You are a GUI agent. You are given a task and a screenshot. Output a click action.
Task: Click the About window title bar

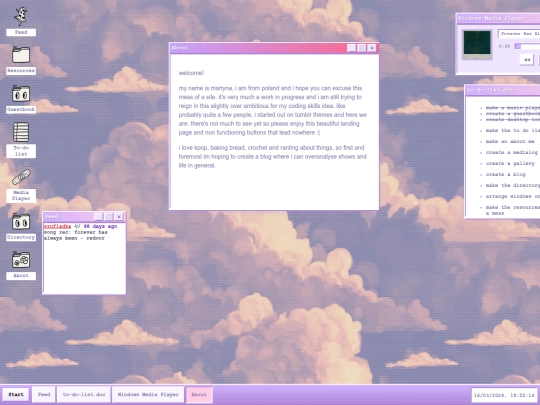(258, 48)
